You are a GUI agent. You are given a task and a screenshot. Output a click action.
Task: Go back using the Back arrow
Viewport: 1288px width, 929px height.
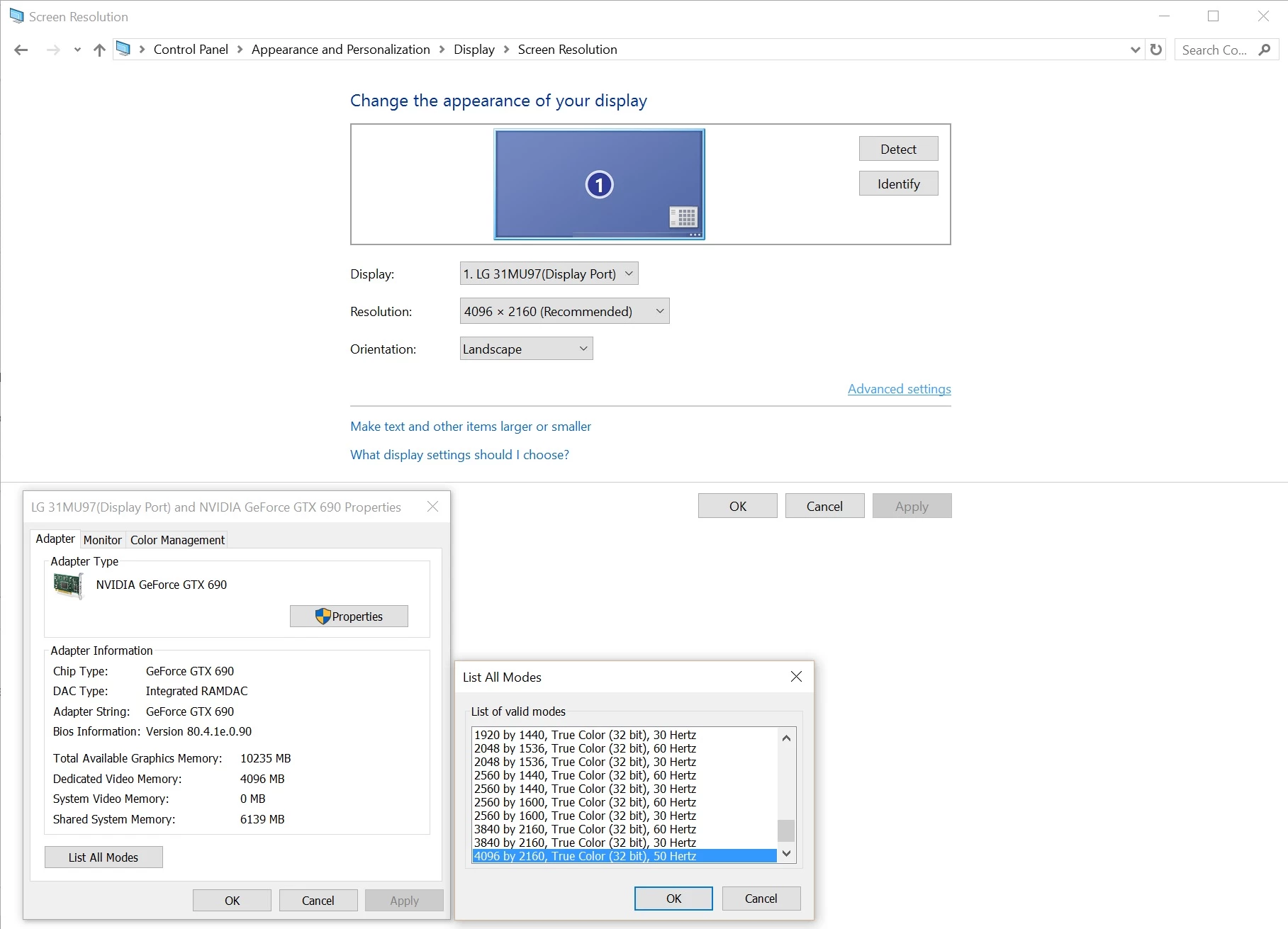(x=21, y=50)
